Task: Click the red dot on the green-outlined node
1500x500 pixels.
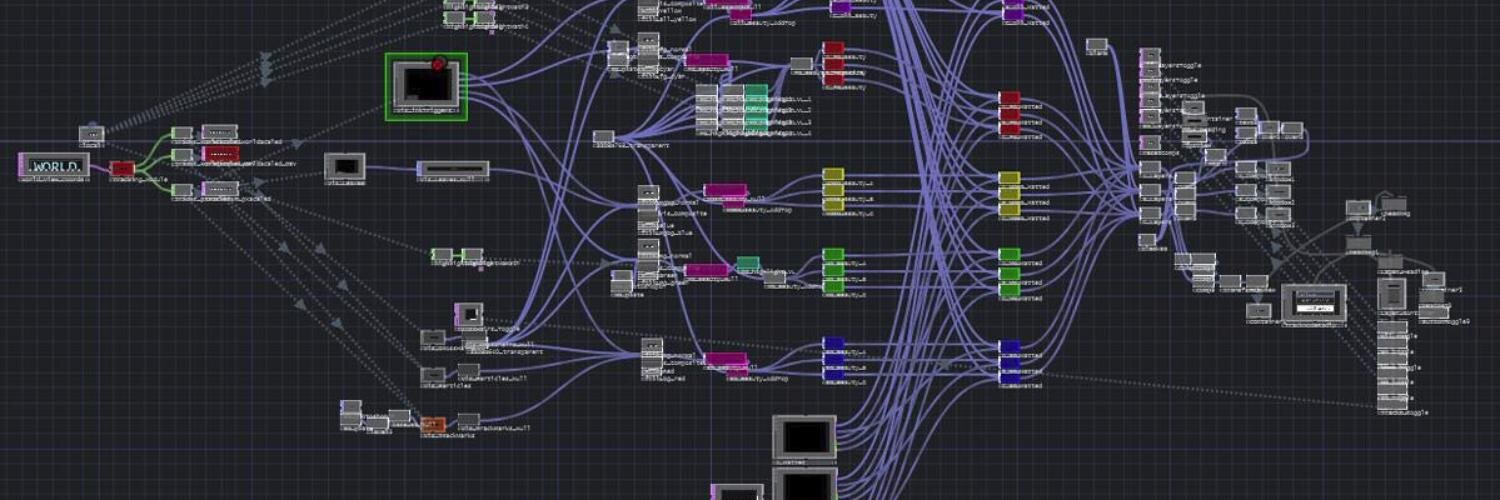Action: point(438,64)
